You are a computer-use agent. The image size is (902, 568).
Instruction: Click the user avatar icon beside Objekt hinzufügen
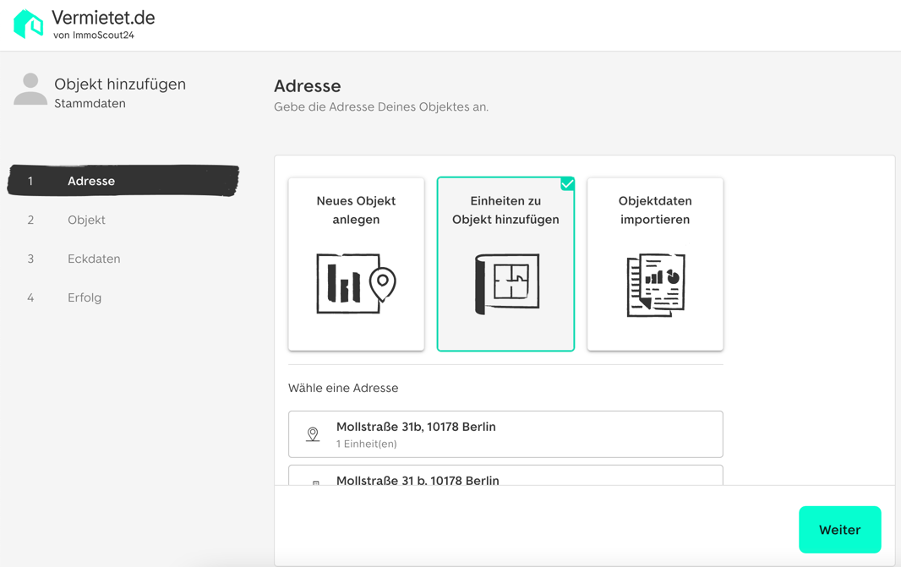click(30, 89)
